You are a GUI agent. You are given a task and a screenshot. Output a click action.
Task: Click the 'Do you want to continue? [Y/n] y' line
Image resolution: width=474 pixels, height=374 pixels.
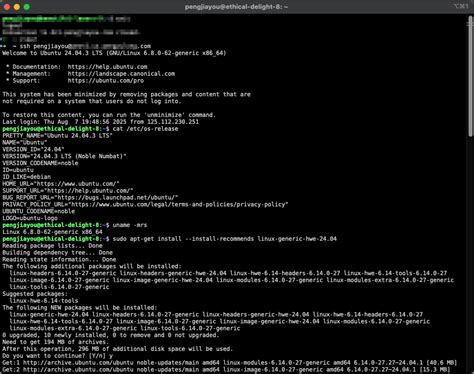coord(57,356)
